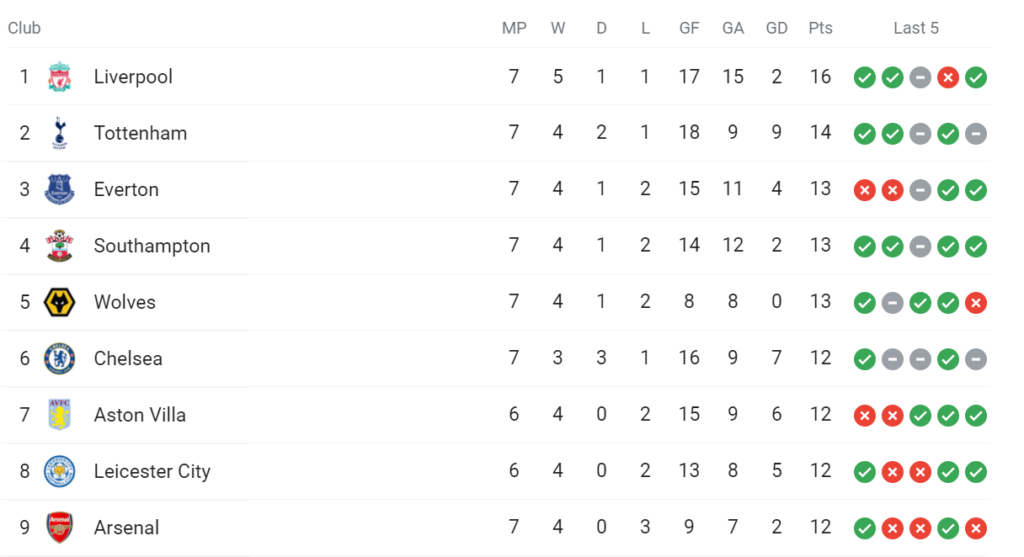The width and height of the screenshot is (1024, 557).
Task: Click the Liverpool club crest
Action: [x=59, y=77]
